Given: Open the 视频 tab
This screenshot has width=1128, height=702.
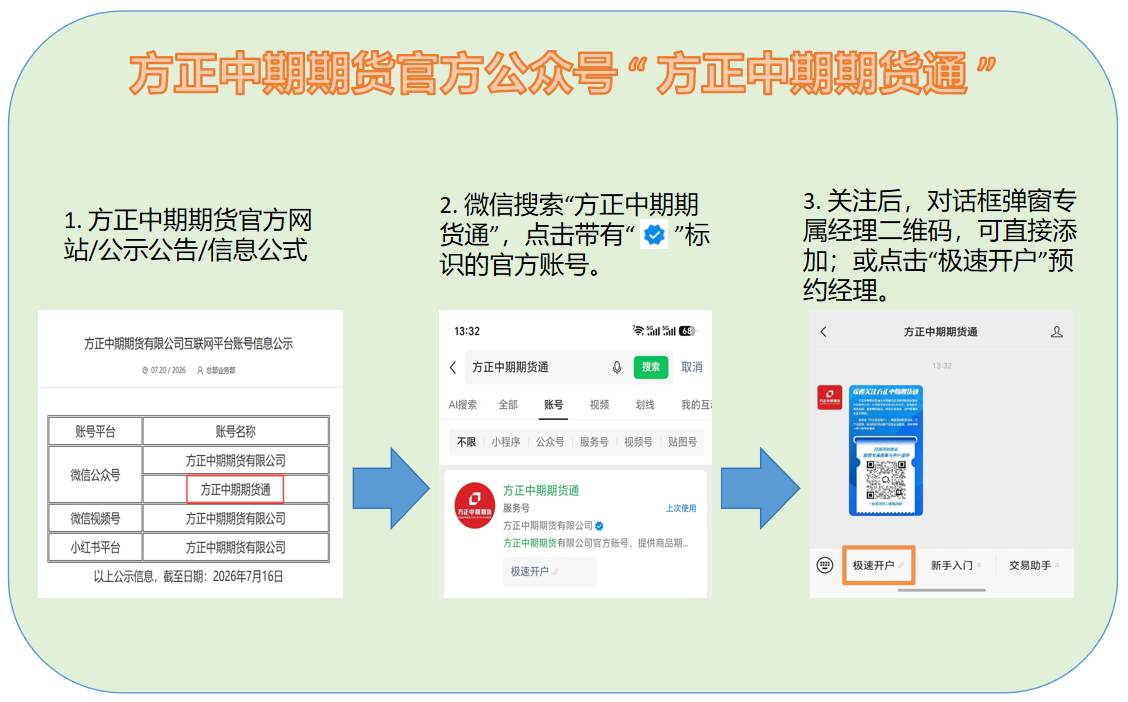Looking at the screenshot, I should coord(599,405).
